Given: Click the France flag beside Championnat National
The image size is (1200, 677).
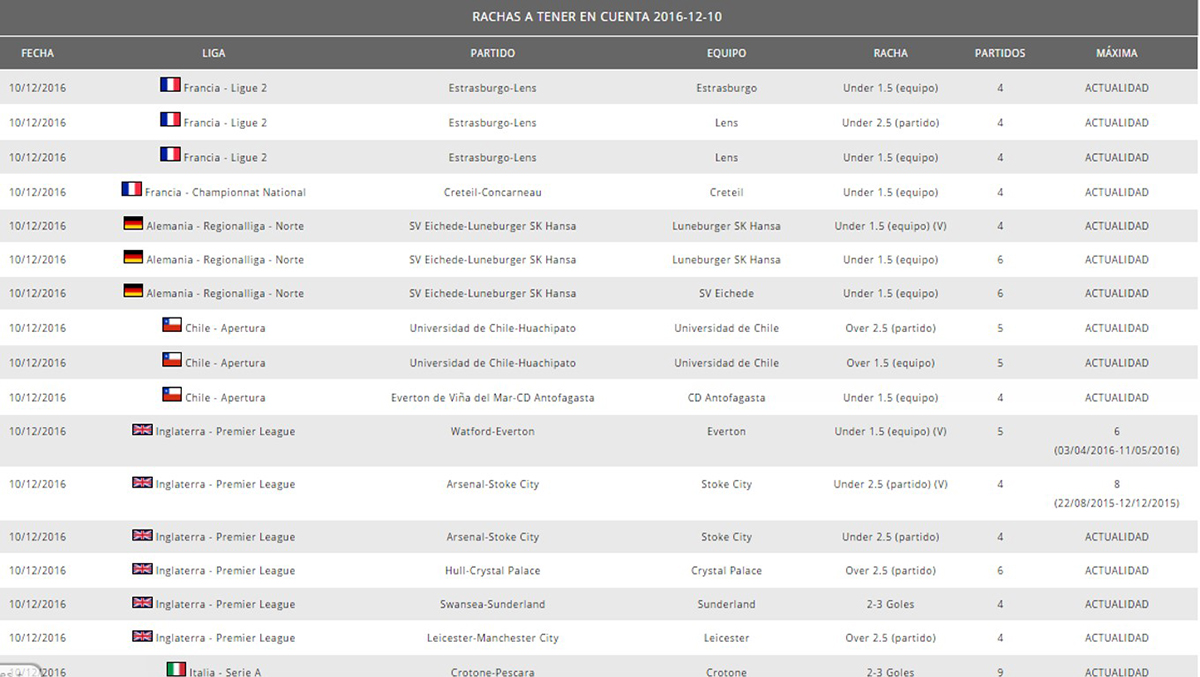Looking at the screenshot, I should pyautogui.click(x=132, y=189).
